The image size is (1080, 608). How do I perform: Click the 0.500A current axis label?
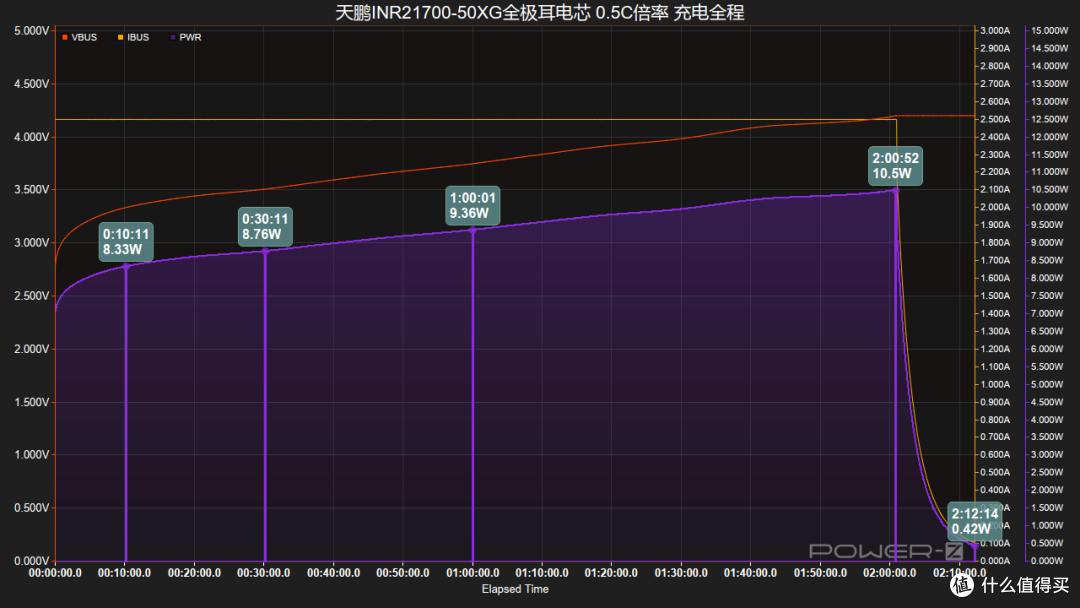point(995,472)
